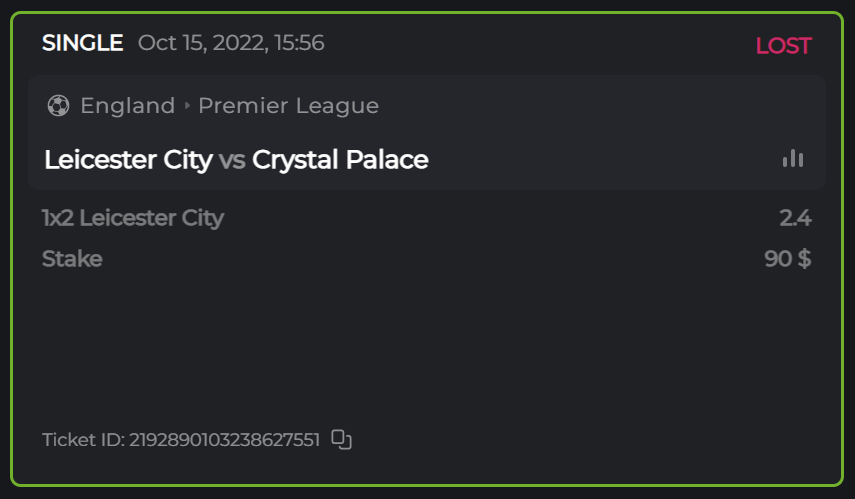Click the Ticket ID number text
855x499 pixels.
click(224, 439)
